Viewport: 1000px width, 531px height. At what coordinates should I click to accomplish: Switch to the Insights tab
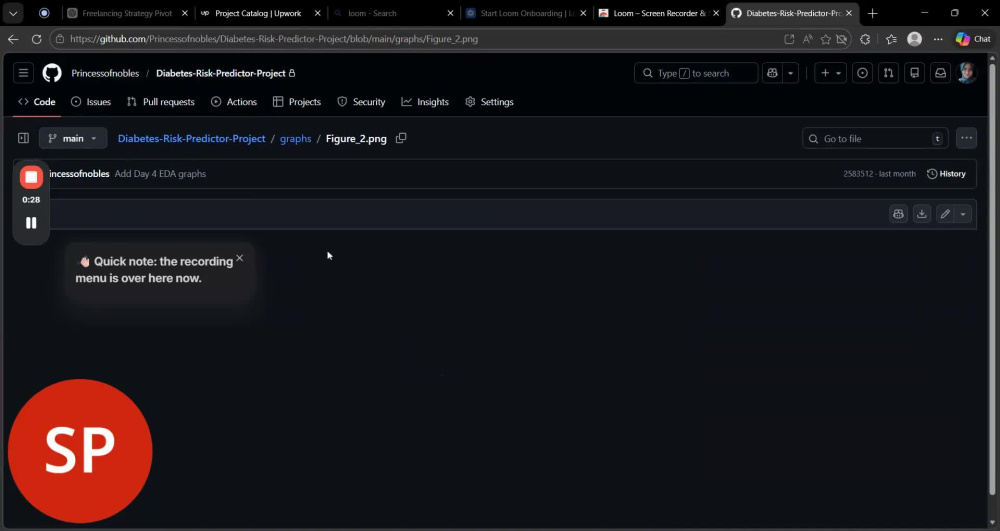click(425, 102)
